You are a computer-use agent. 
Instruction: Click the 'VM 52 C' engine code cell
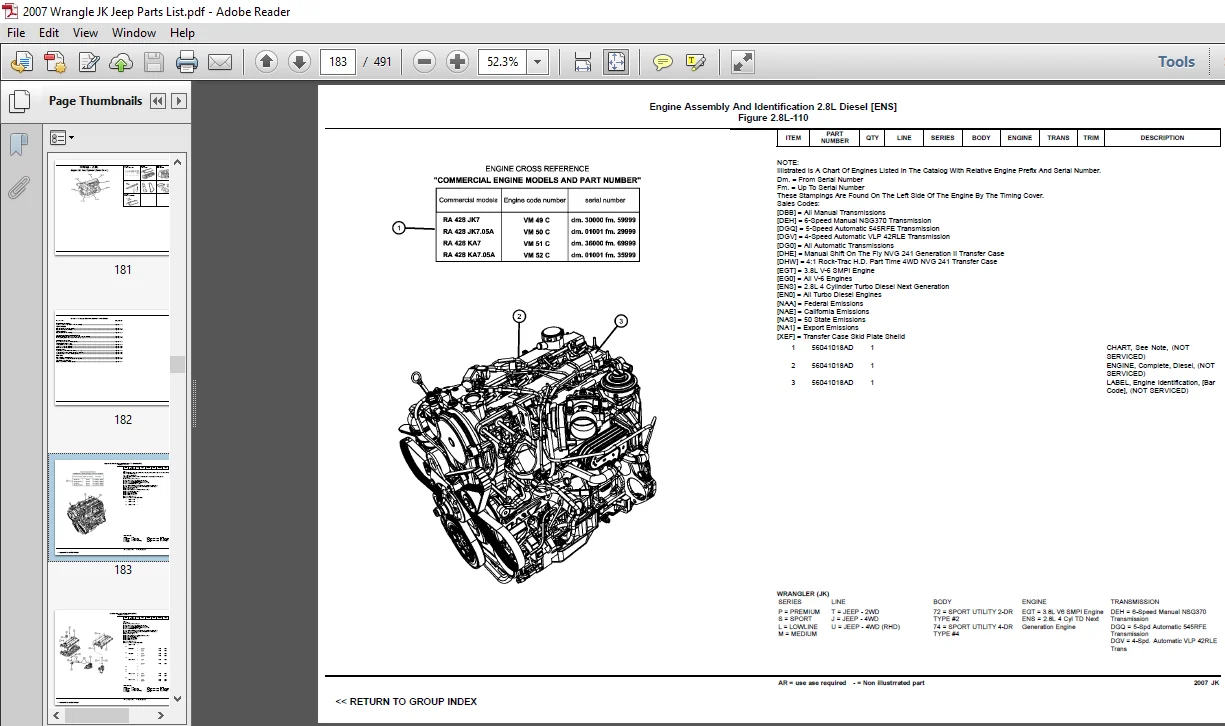click(x=536, y=255)
